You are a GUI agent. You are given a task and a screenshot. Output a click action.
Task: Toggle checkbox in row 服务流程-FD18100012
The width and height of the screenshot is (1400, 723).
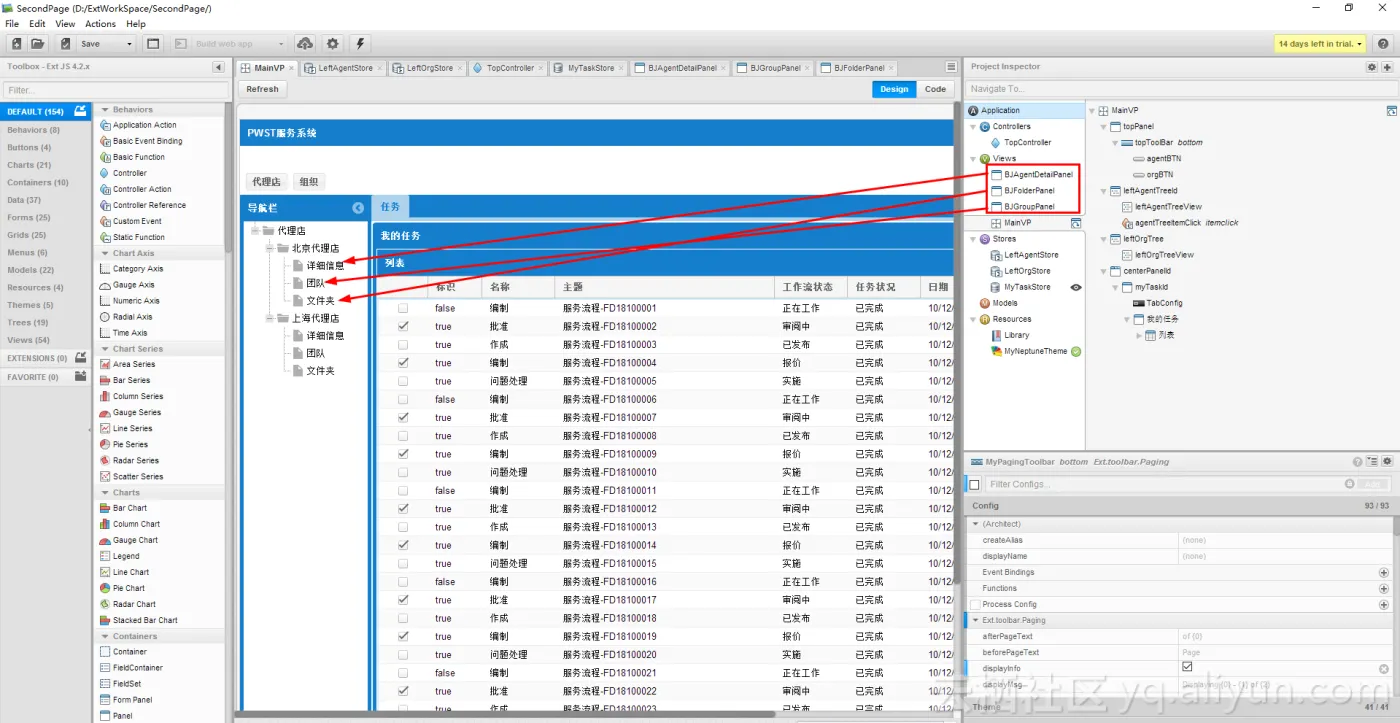(x=403, y=509)
